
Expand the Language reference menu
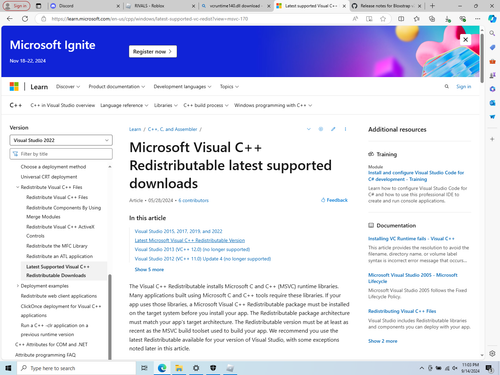(124, 105)
